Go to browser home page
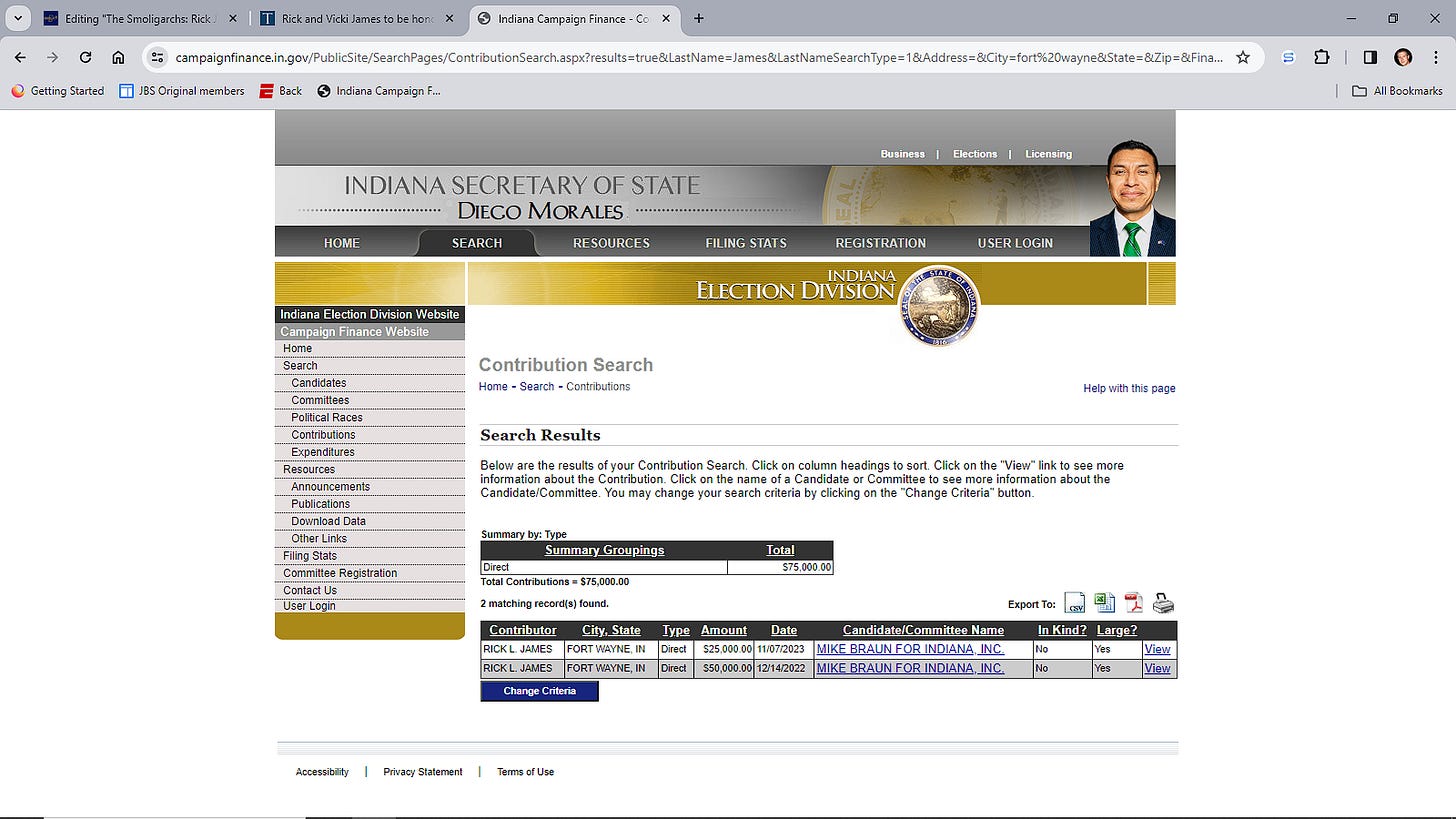 point(118,57)
